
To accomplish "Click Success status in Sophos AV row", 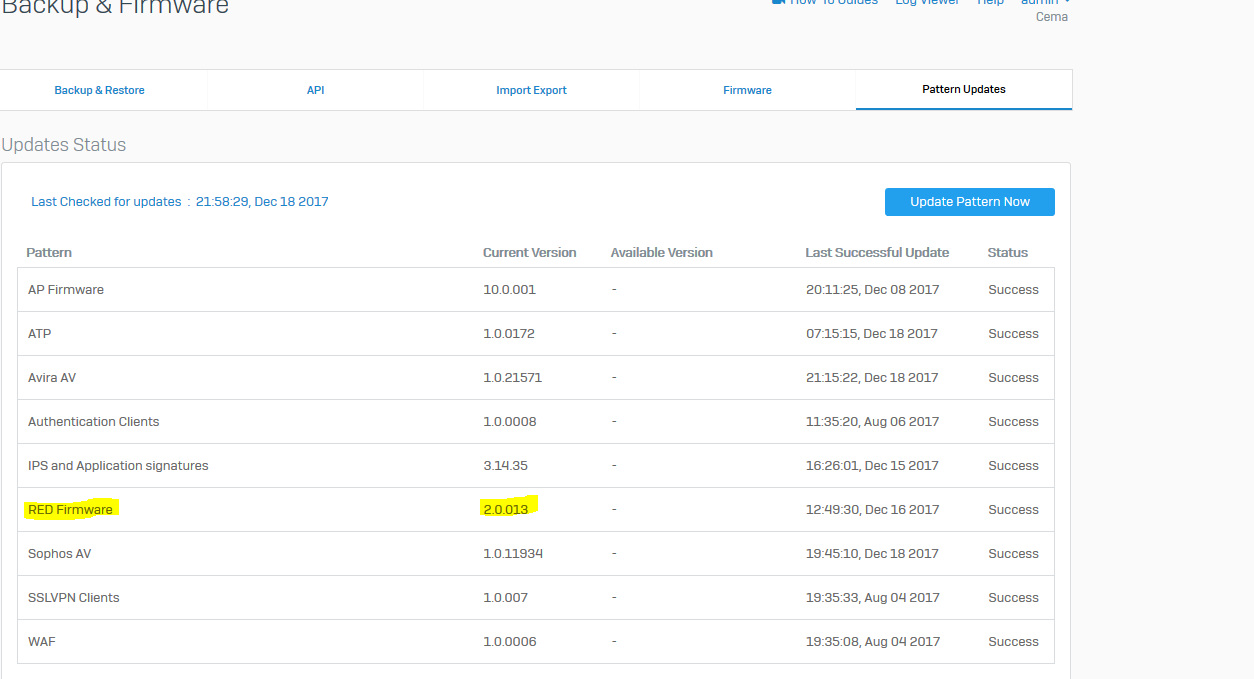I will [x=1013, y=554].
